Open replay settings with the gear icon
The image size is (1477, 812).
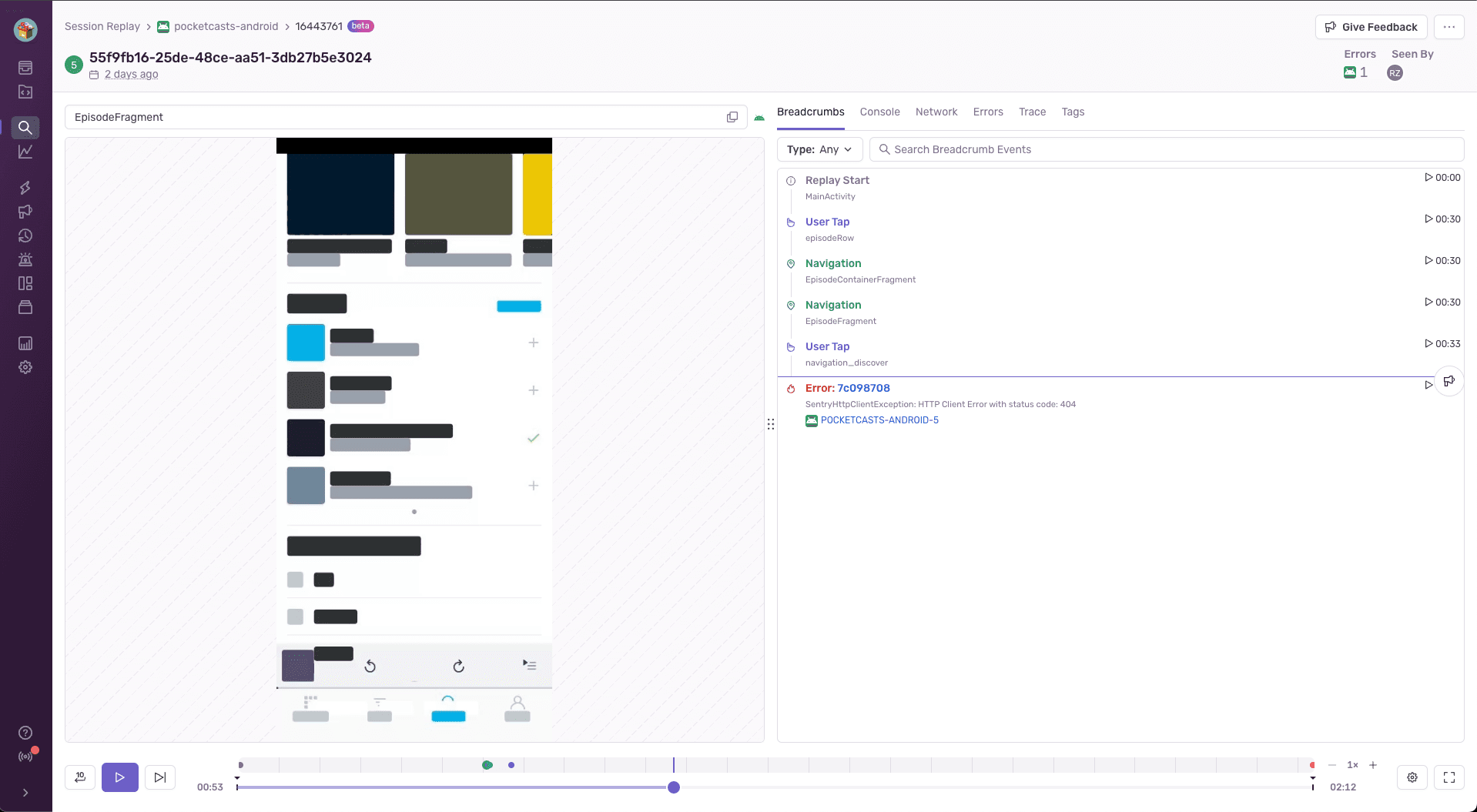1412,777
